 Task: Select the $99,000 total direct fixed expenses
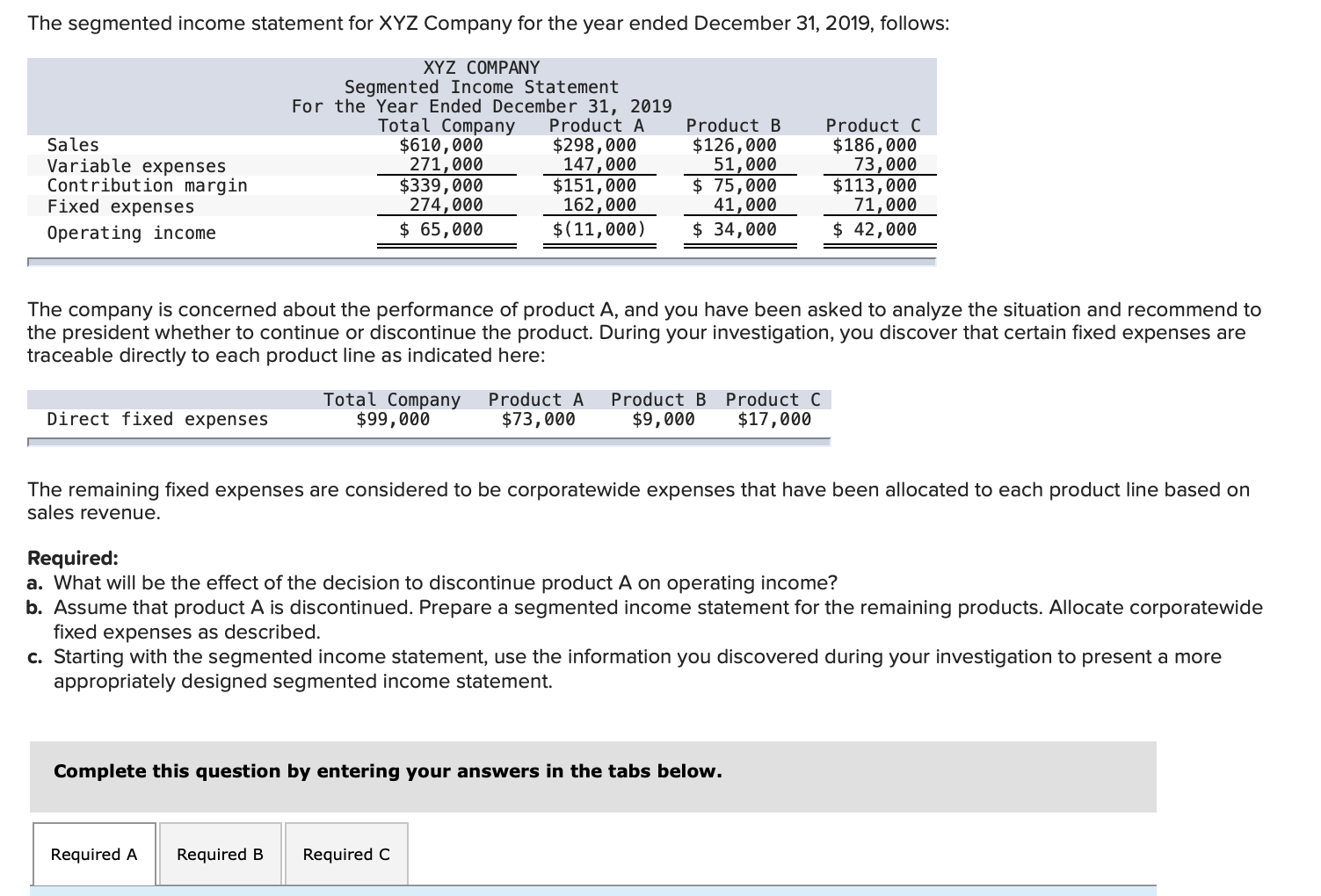(x=392, y=418)
